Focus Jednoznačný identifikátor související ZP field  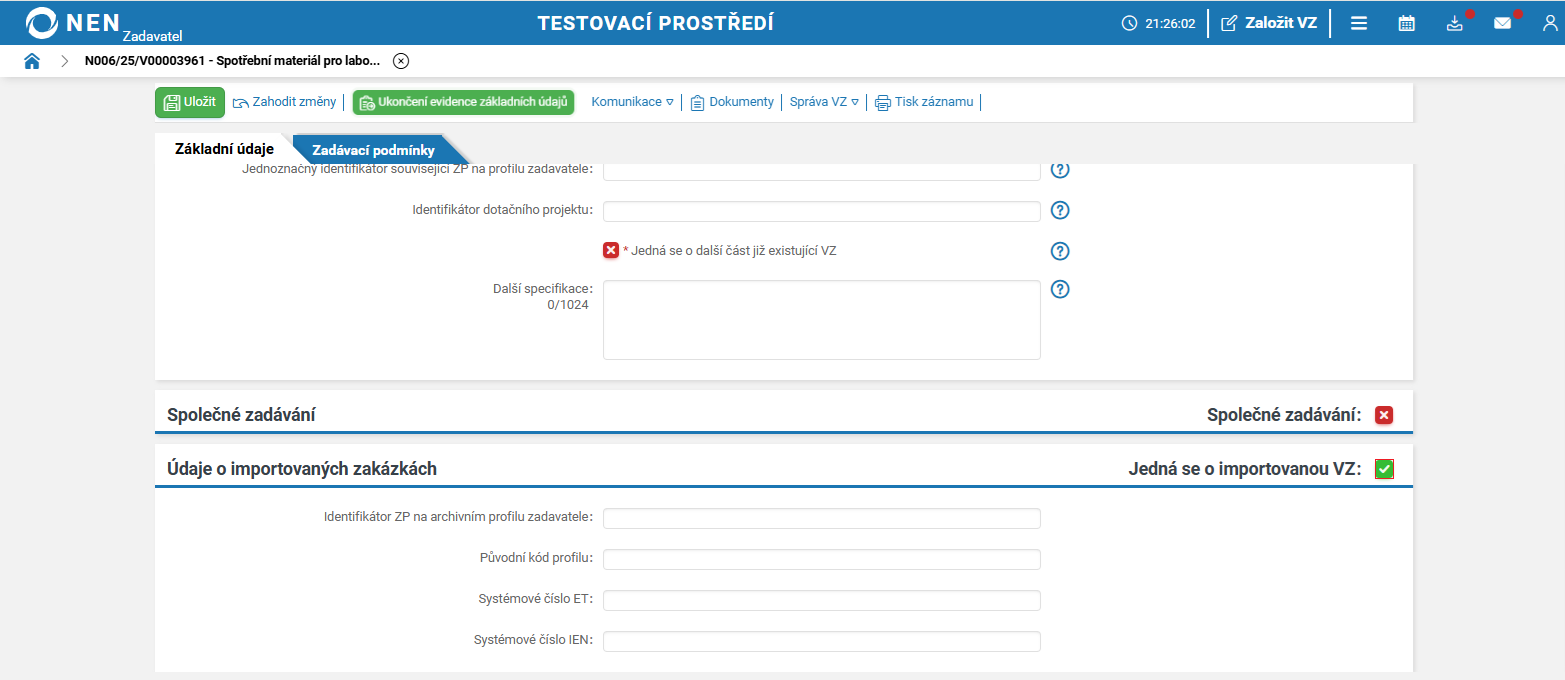[x=822, y=171]
